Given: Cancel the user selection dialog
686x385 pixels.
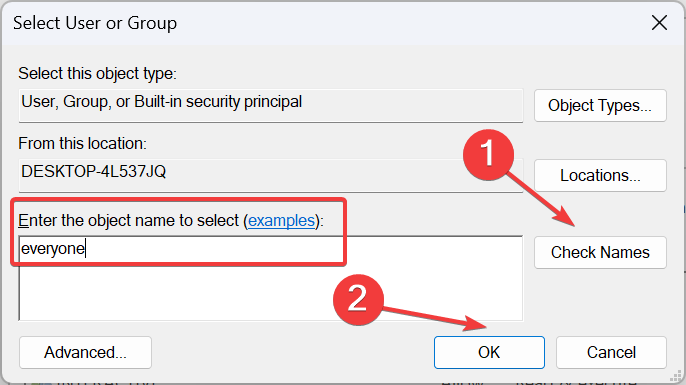Looking at the screenshot, I should coord(611,352).
